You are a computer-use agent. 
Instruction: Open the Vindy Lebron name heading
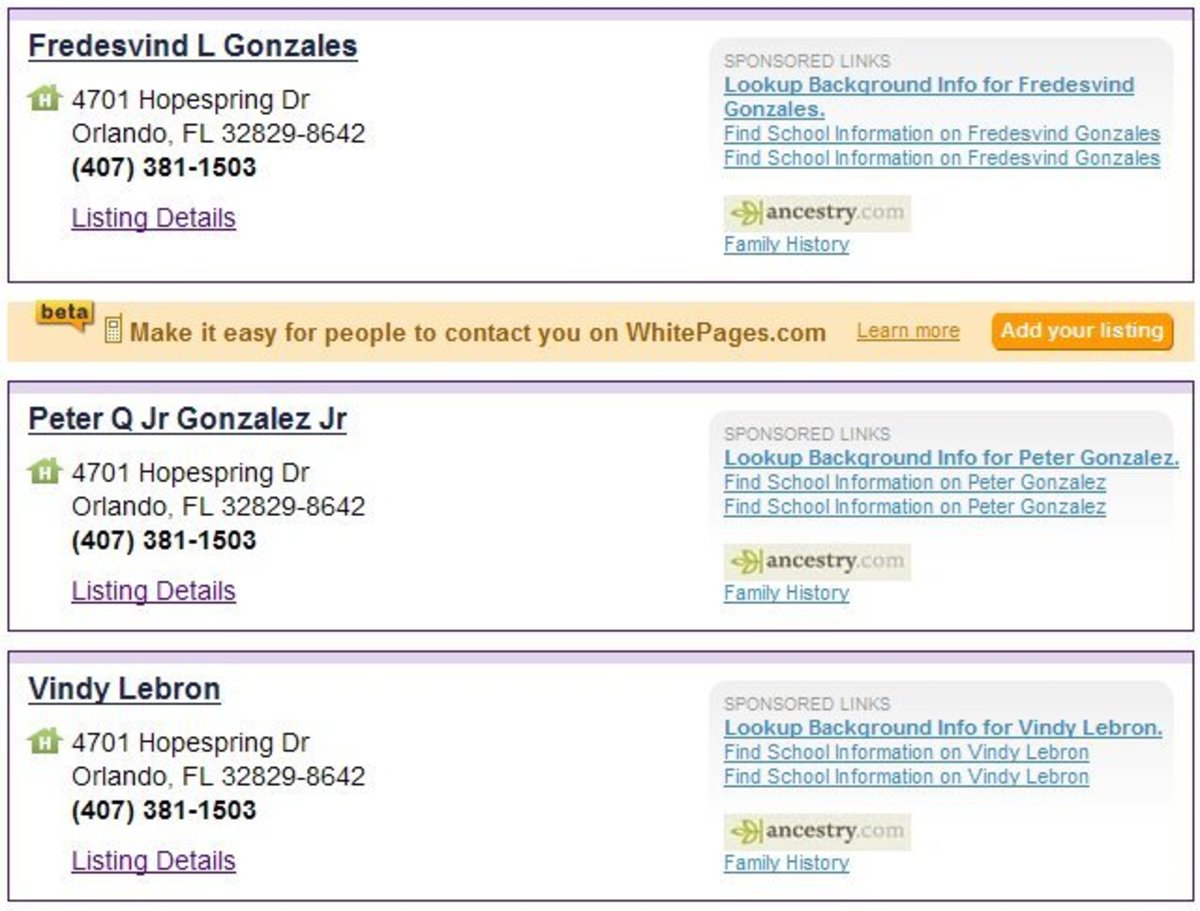(x=124, y=689)
